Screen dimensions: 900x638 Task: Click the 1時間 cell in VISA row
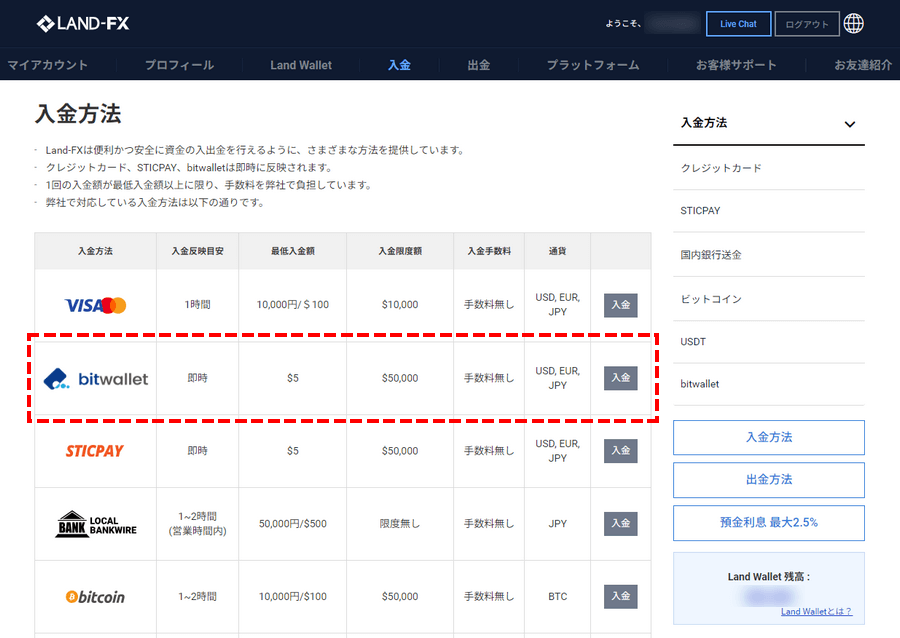pyautogui.click(x=197, y=305)
